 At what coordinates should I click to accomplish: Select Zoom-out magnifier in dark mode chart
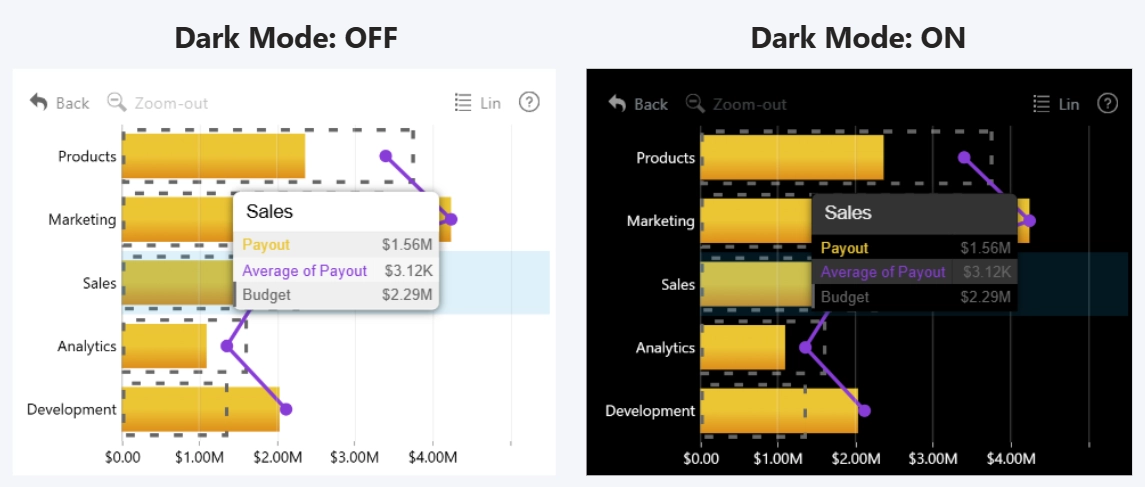(695, 104)
